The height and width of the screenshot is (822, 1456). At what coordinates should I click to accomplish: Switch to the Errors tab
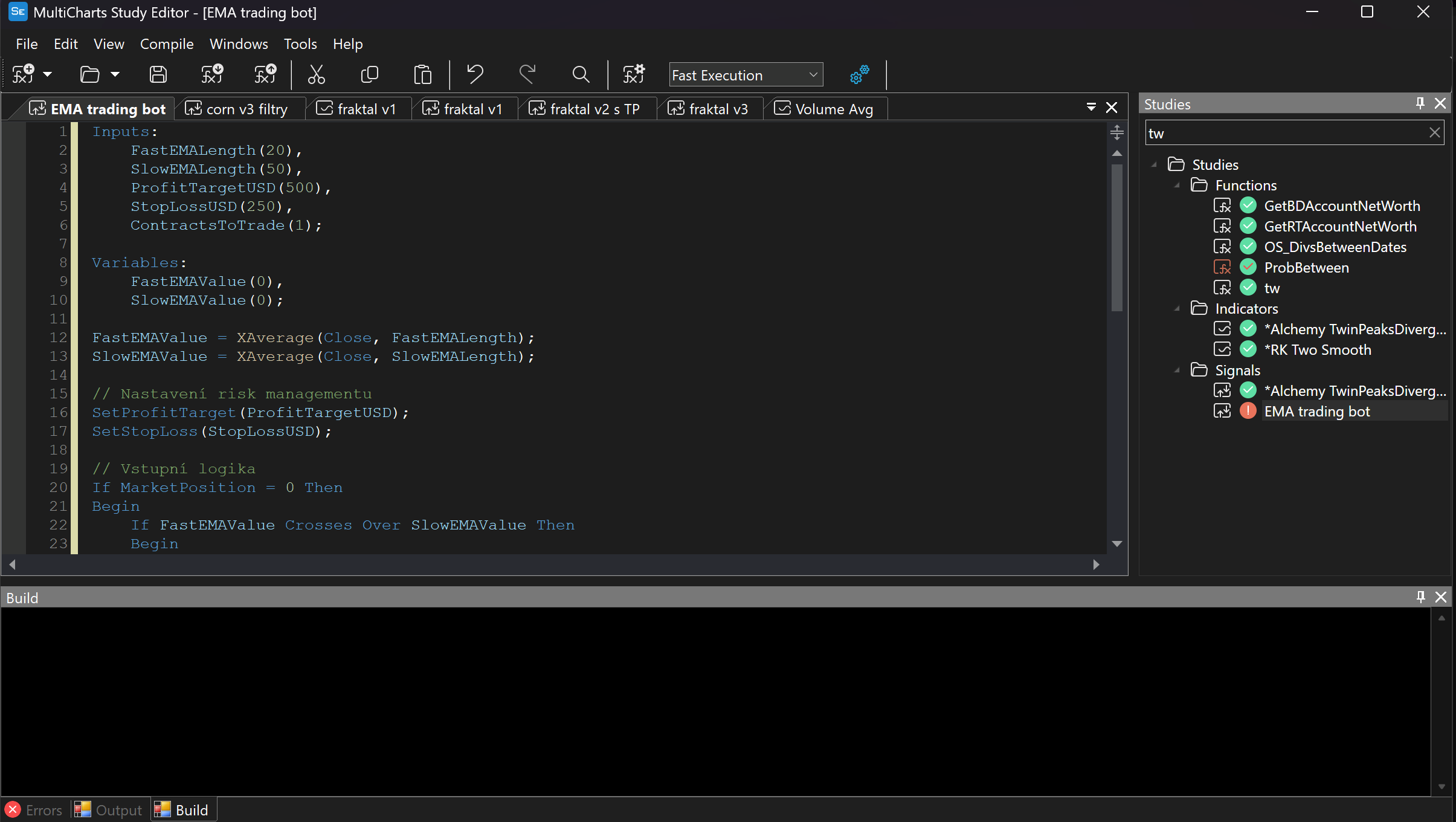click(34, 810)
